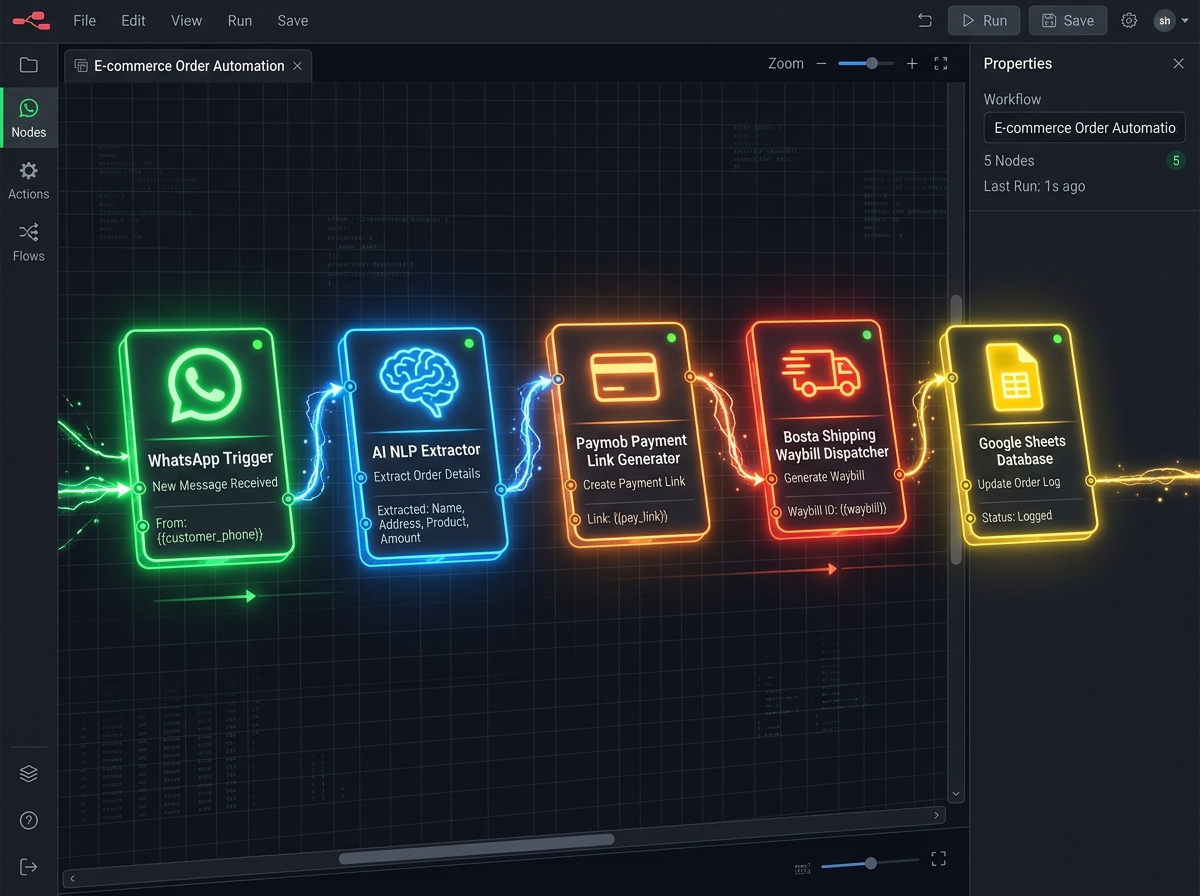Viewport: 1200px width, 896px height.
Task: Click the credit card icon on Paymob node
Action: click(x=624, y=377)
